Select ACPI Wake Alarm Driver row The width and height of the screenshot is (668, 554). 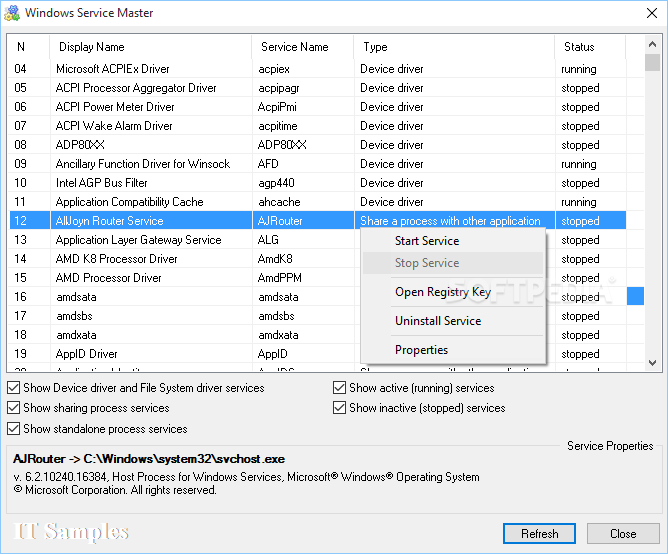[317, 126]
